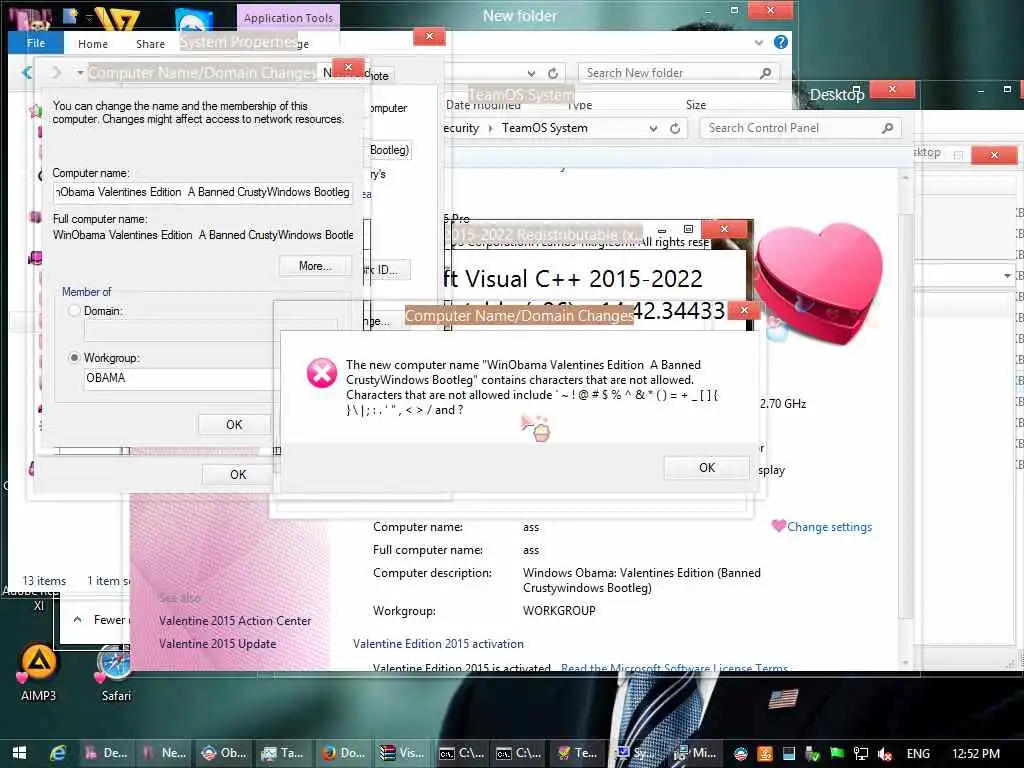This screenshot has height=768, width=1024.
Task: Switch to the "Sy..." taskbar window
Action: 635,753
